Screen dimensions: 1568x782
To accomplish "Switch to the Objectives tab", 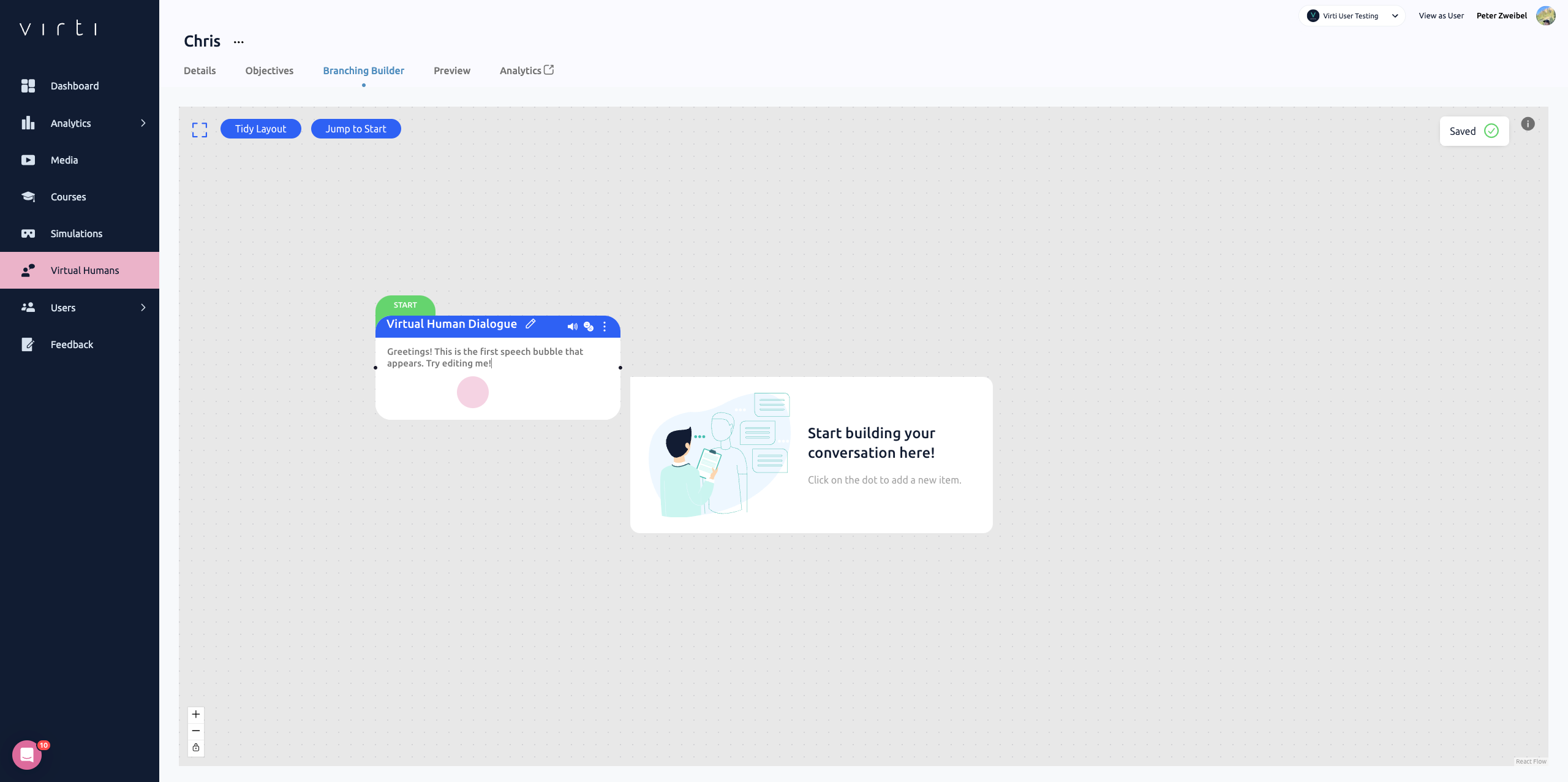I will click(269, 71).
